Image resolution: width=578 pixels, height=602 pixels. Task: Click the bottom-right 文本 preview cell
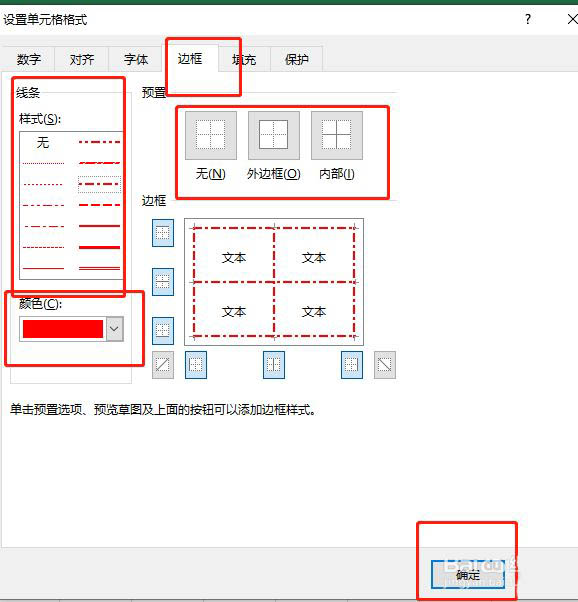[x=314, y=312]
